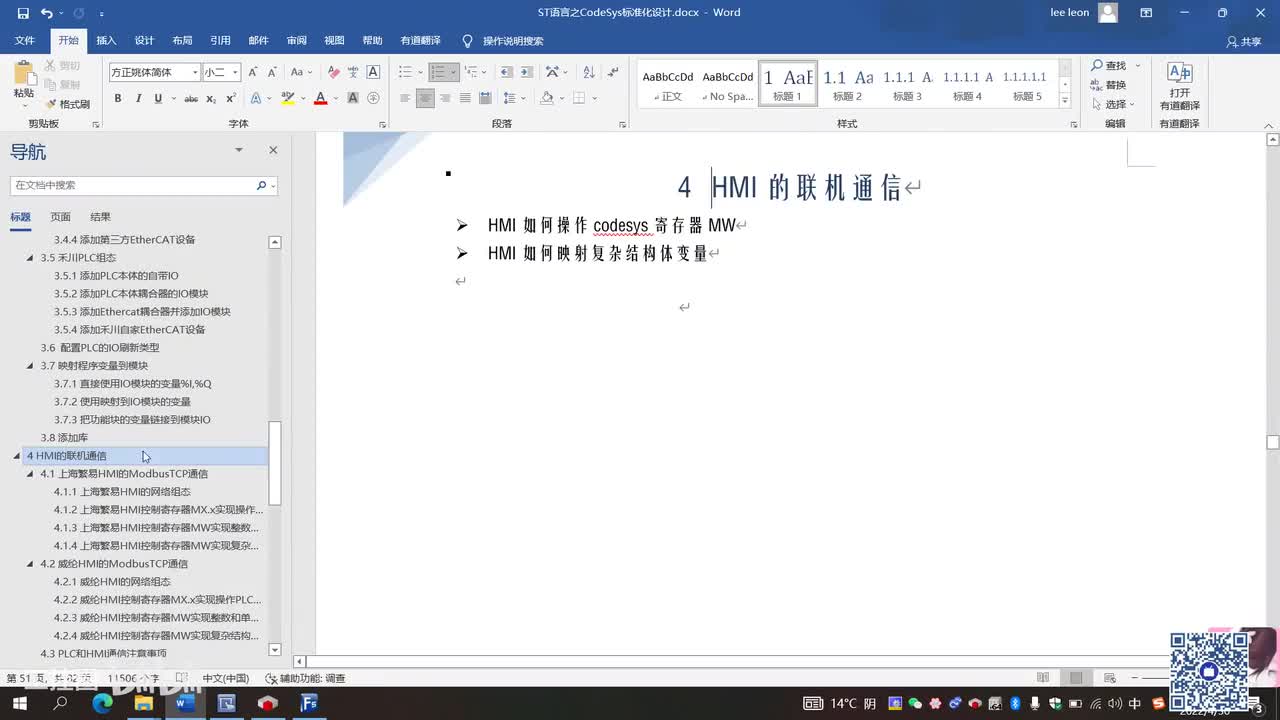Open the 文件 menu
Viewport: 1280px width, 720px height.
tap(25, 41)
